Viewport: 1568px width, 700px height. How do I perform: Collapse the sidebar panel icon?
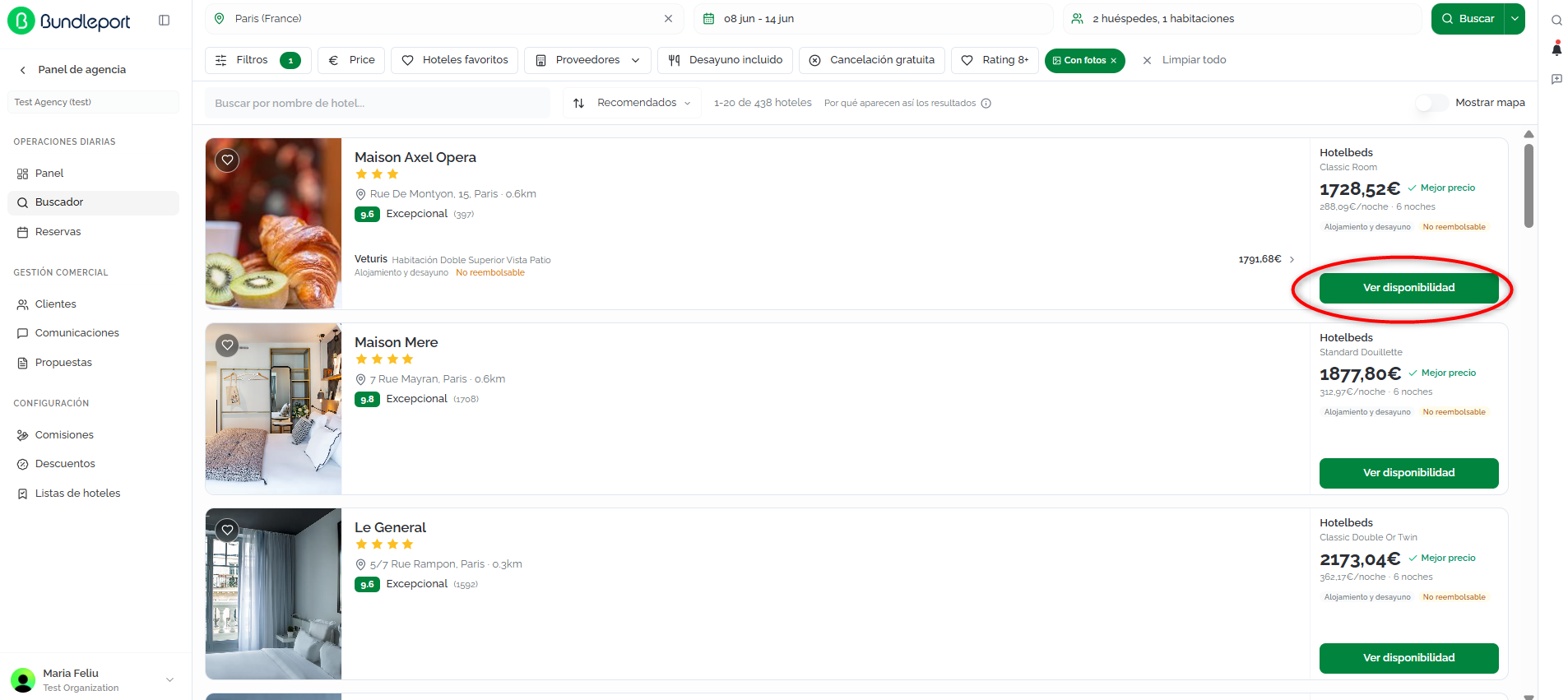click(164, 21)
